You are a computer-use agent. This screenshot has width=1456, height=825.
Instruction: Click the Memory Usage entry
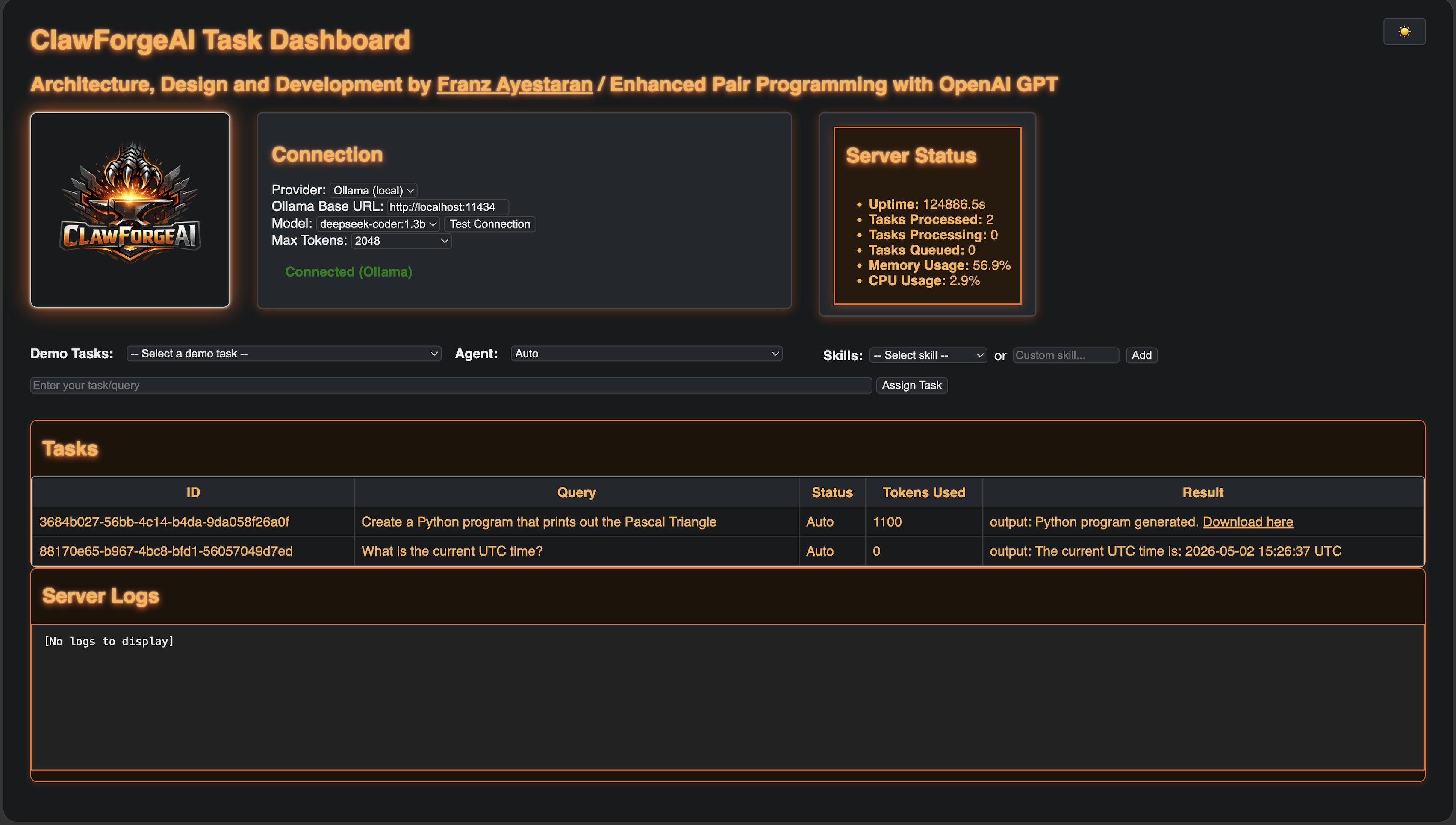tap(939, 265)
